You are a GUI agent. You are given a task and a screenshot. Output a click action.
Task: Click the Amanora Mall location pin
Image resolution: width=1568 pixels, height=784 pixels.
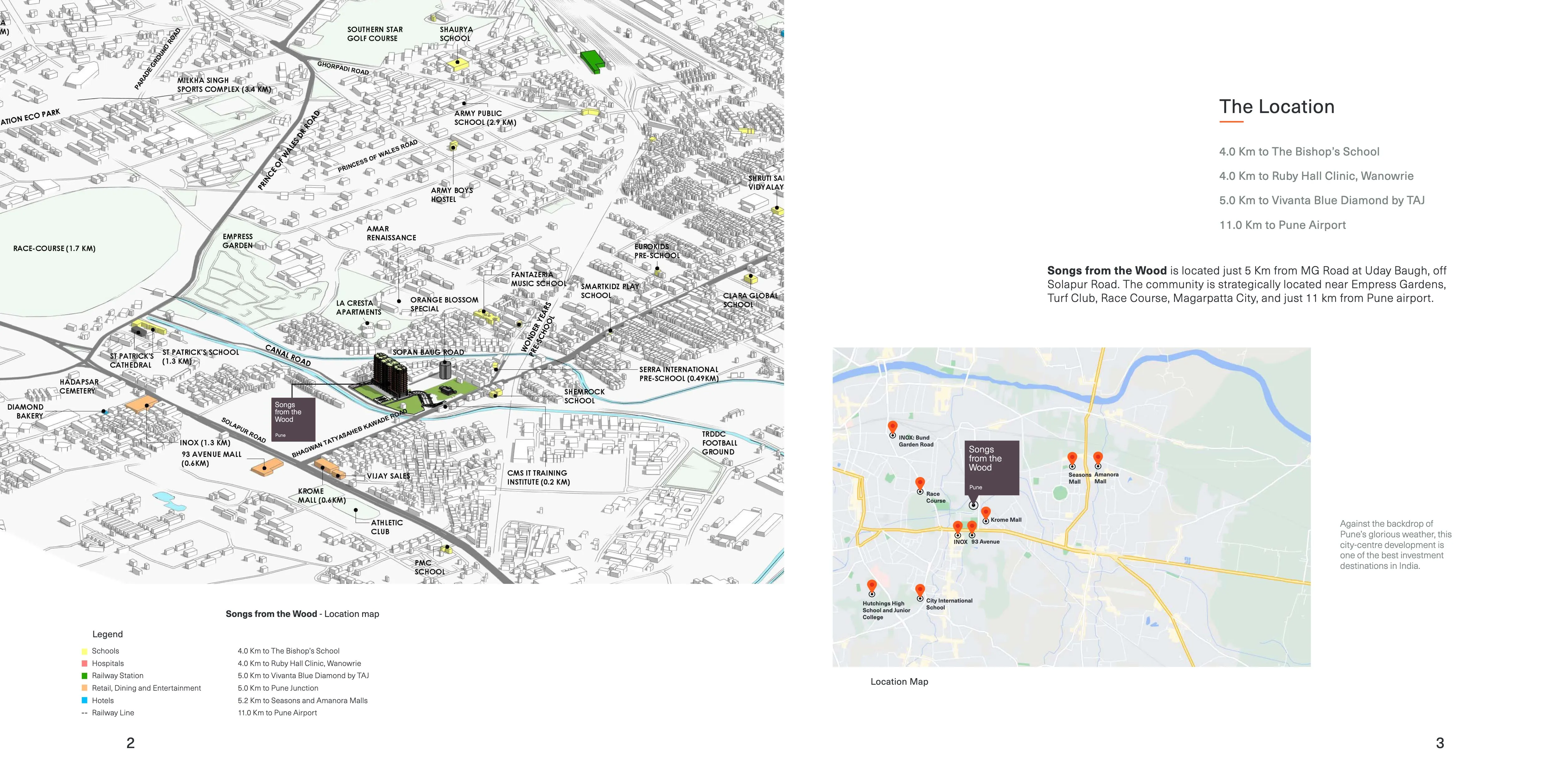pyautogui.click(x=1098, y=458)
